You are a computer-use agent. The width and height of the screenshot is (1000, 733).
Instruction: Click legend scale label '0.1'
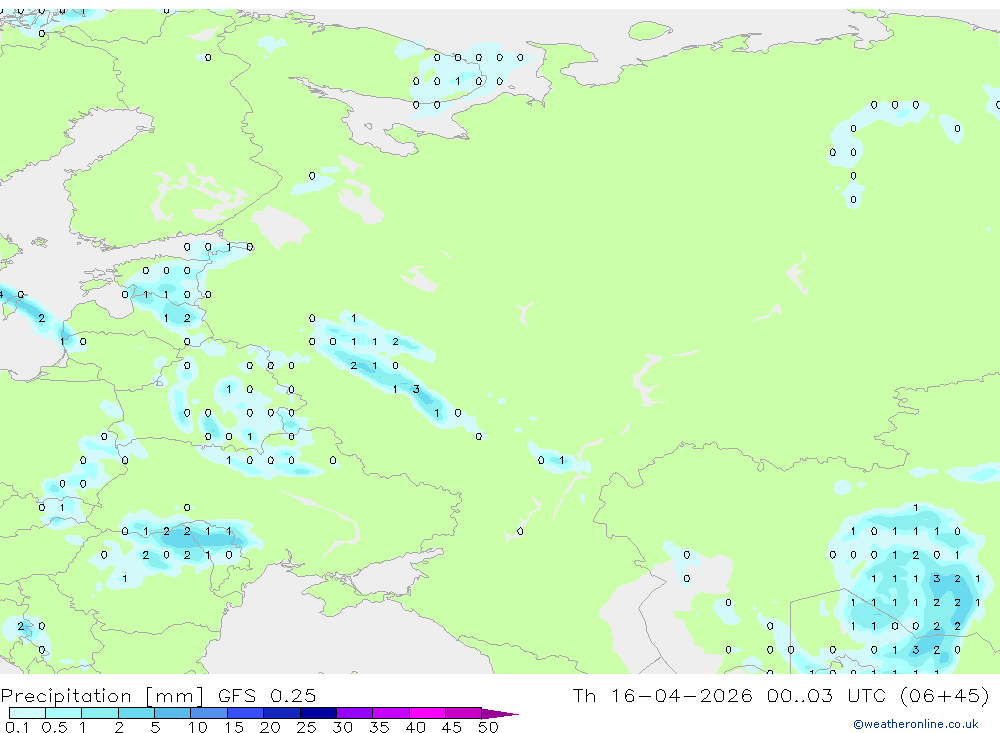(x=17, y=727)
